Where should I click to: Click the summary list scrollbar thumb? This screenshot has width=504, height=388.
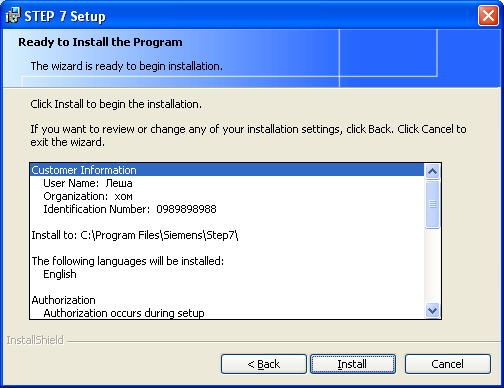pyautogui.click(x=432, y=204)
